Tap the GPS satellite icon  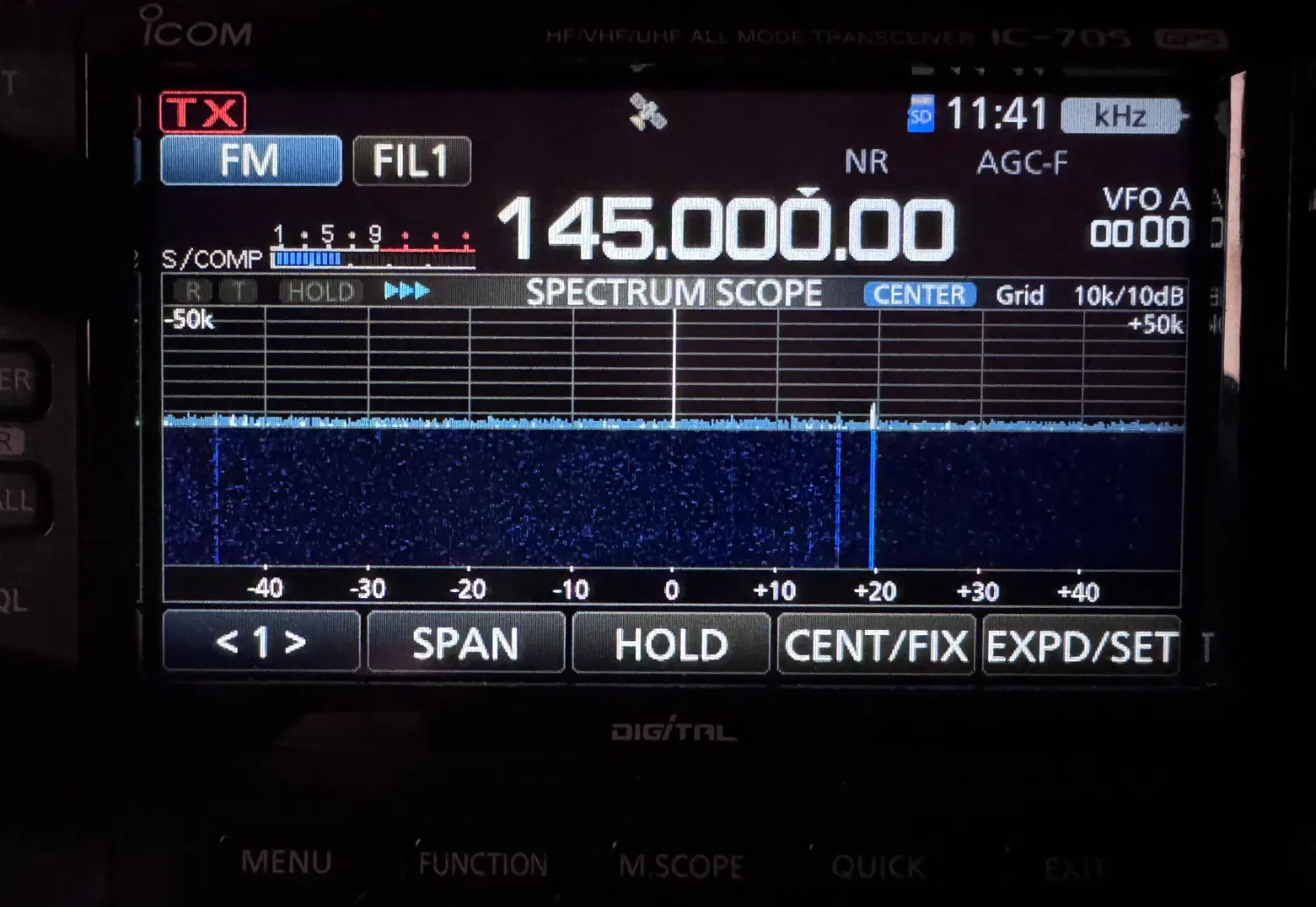click(x=647, y=113)
